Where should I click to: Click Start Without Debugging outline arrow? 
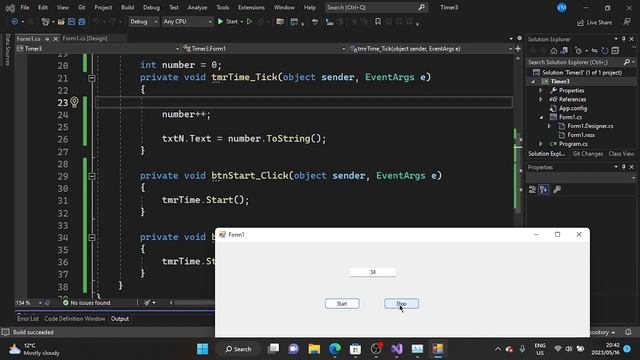[249, 22]
